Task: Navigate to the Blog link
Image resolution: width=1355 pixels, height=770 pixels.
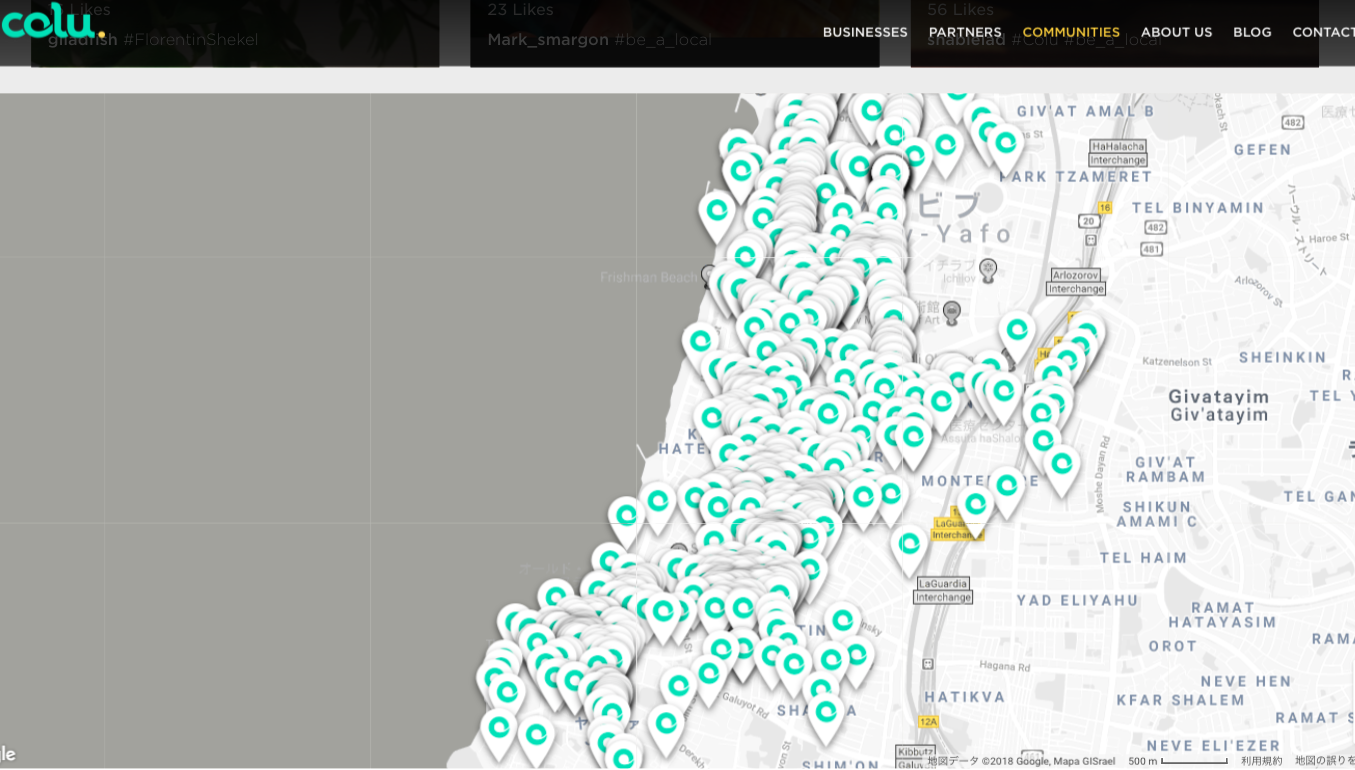Action: tap(1251, 32)
